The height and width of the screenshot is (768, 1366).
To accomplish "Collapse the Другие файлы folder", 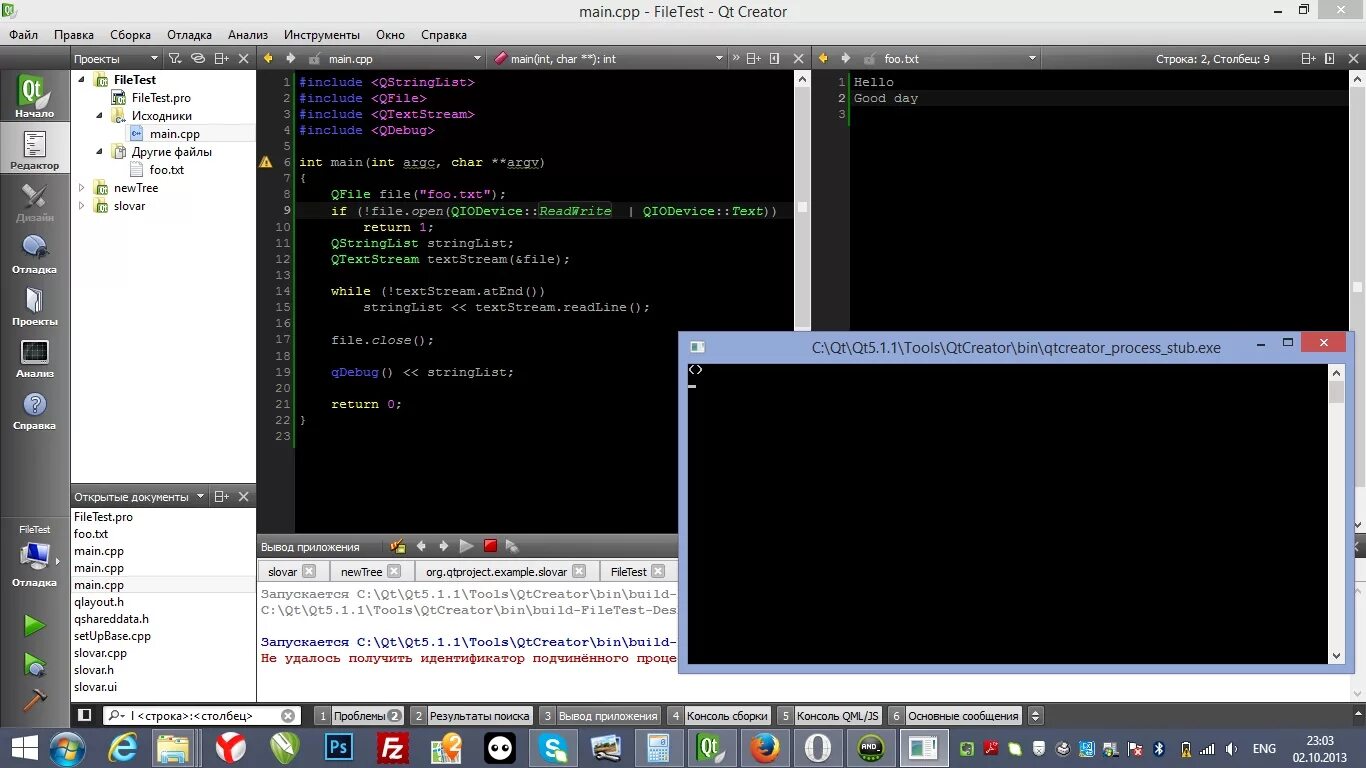I will point(99,151).
